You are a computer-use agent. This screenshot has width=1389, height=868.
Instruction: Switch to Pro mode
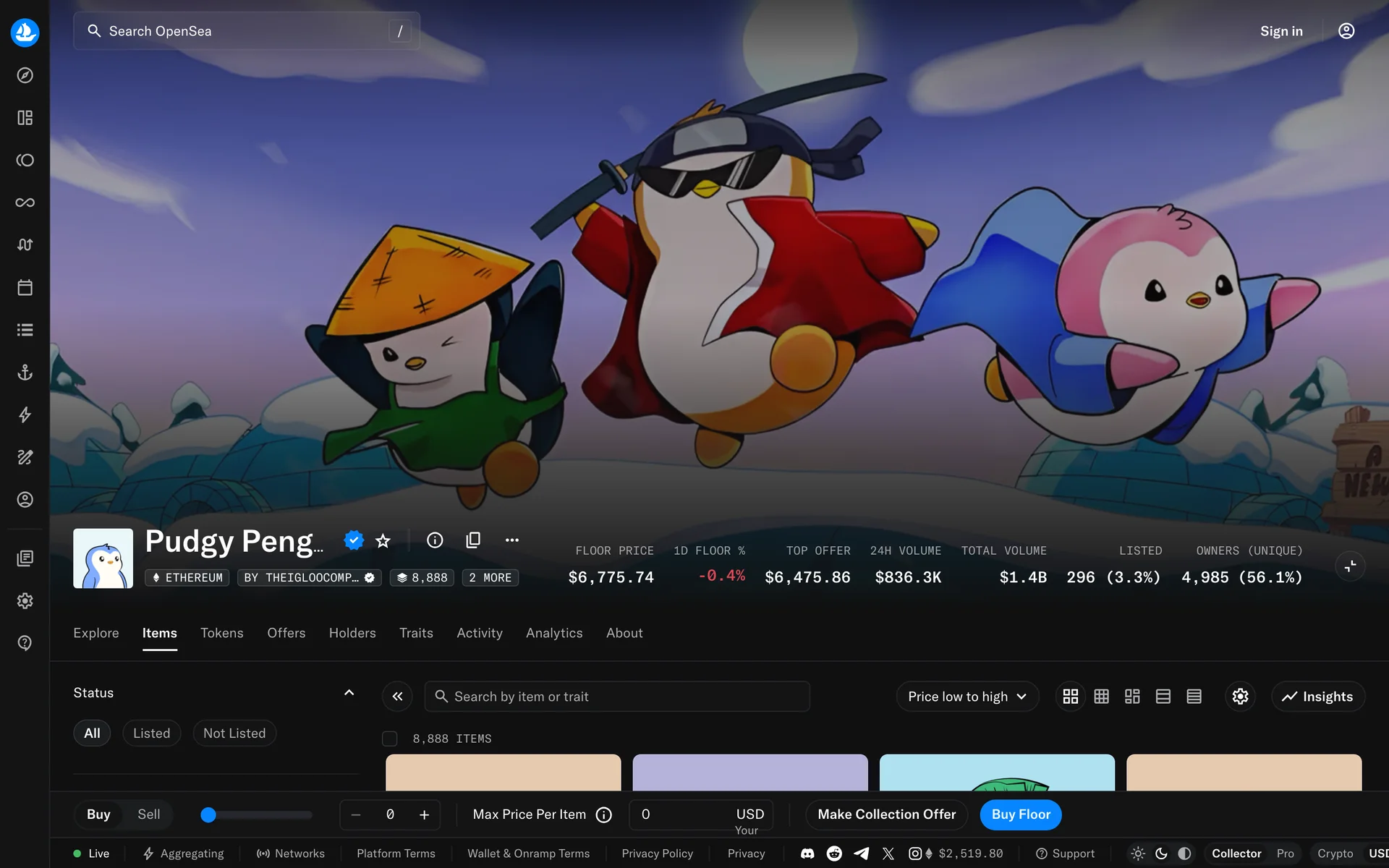pos(1286,854)
